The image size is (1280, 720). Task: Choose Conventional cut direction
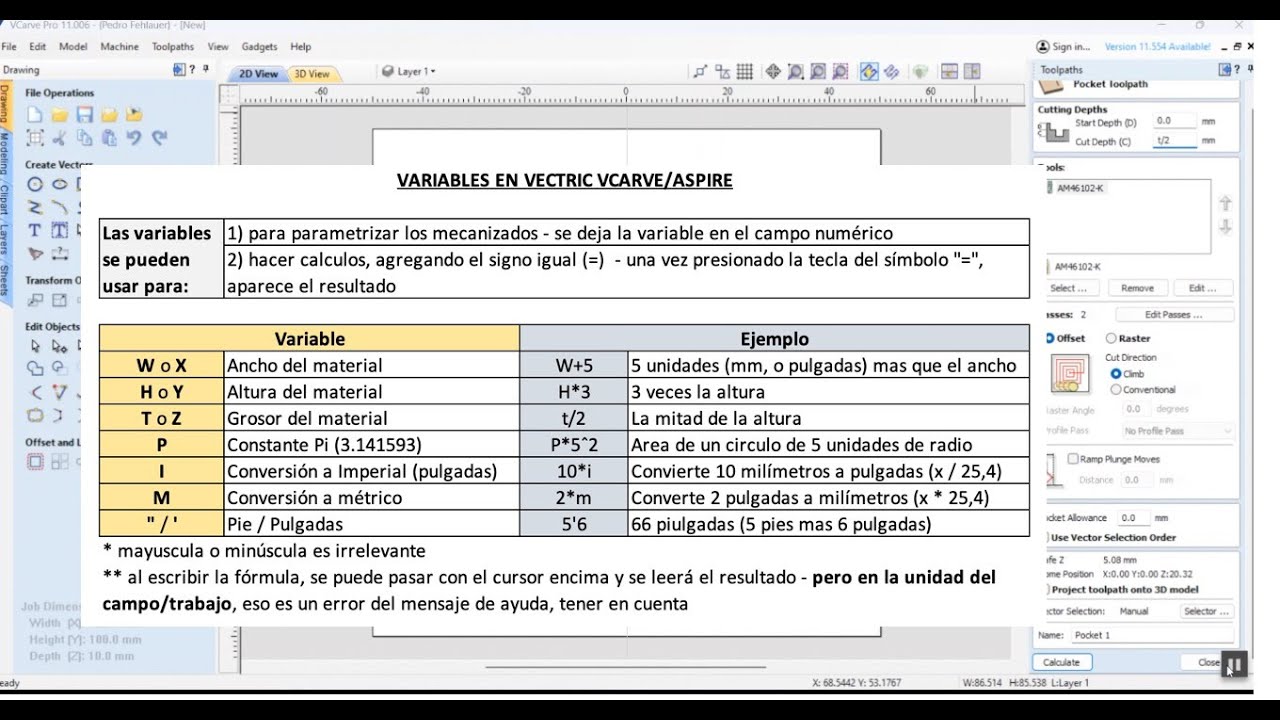pos(1143,390)
